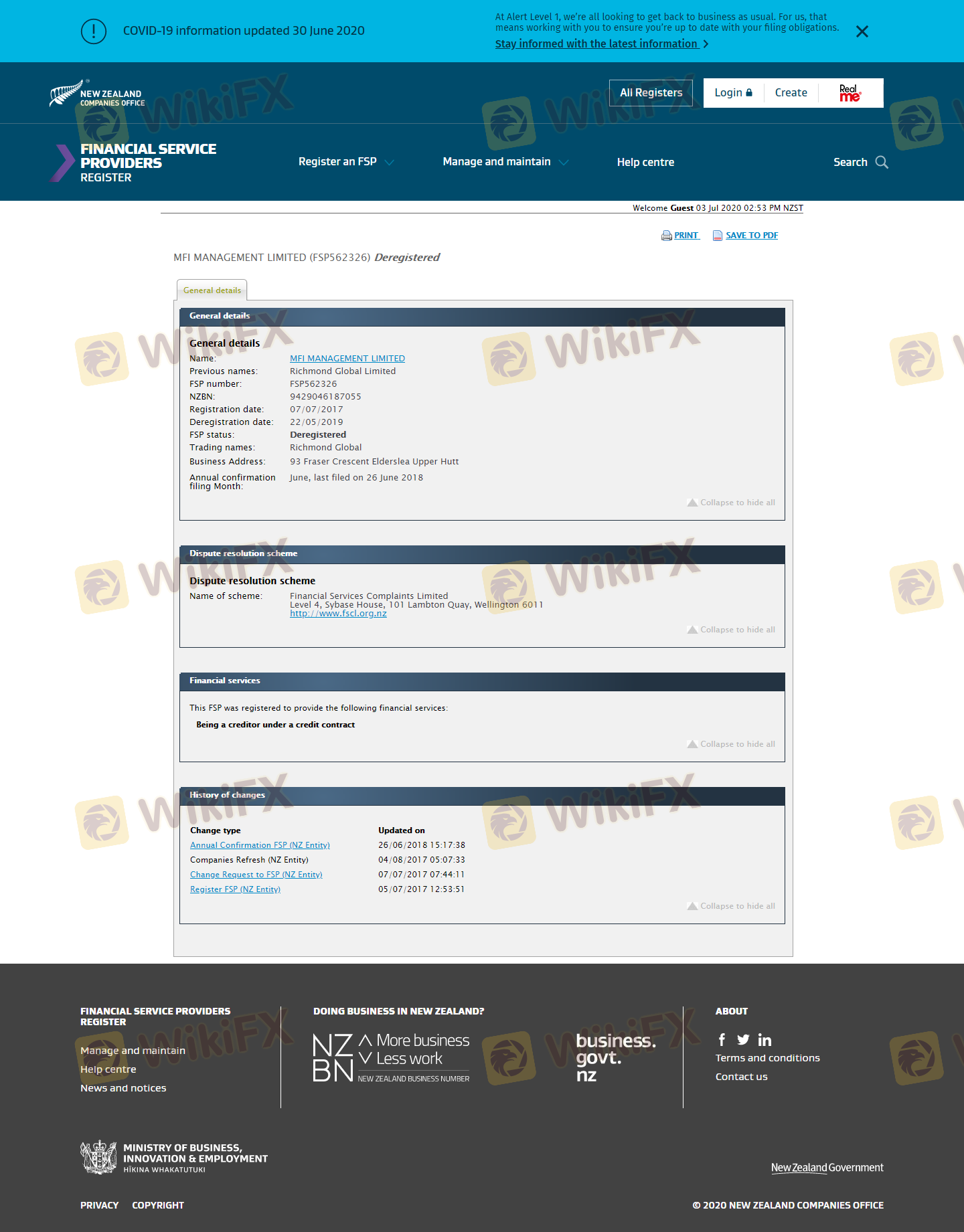Click the RealMe logo button
Viewport: 964px width, 1232px height.
tap(850, 93)
